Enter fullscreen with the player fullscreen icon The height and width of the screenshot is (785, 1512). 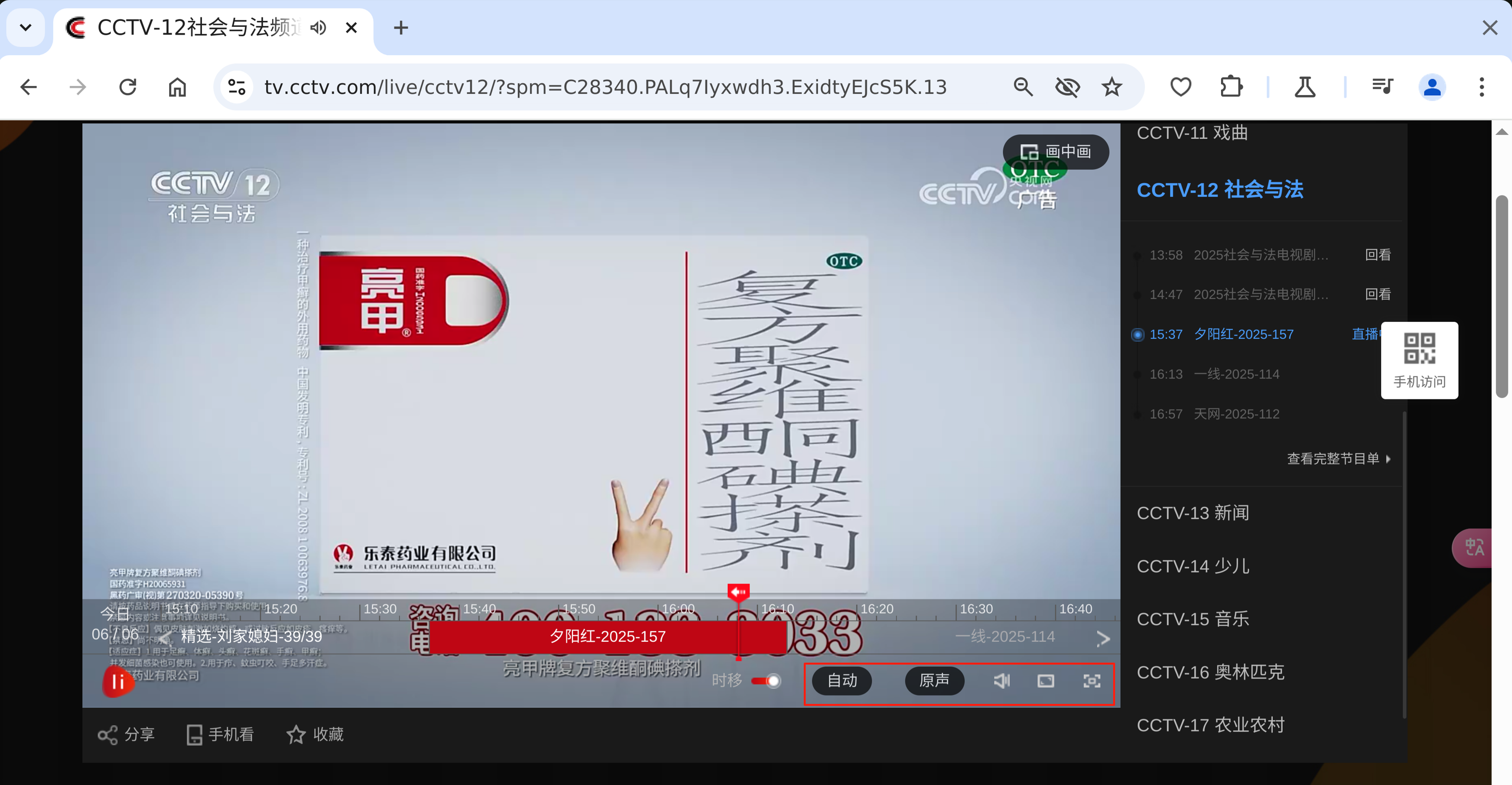pos(1092,681)
